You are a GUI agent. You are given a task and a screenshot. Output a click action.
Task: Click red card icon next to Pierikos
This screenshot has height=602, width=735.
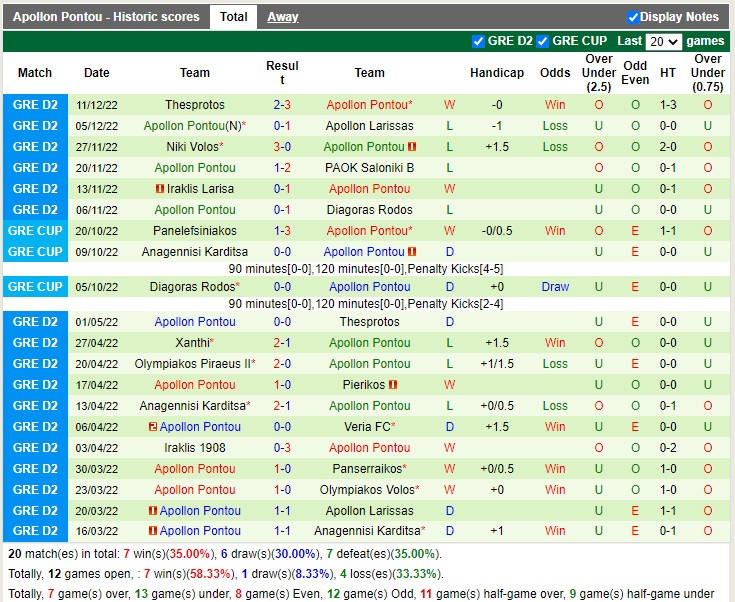[x=394, y=385]
